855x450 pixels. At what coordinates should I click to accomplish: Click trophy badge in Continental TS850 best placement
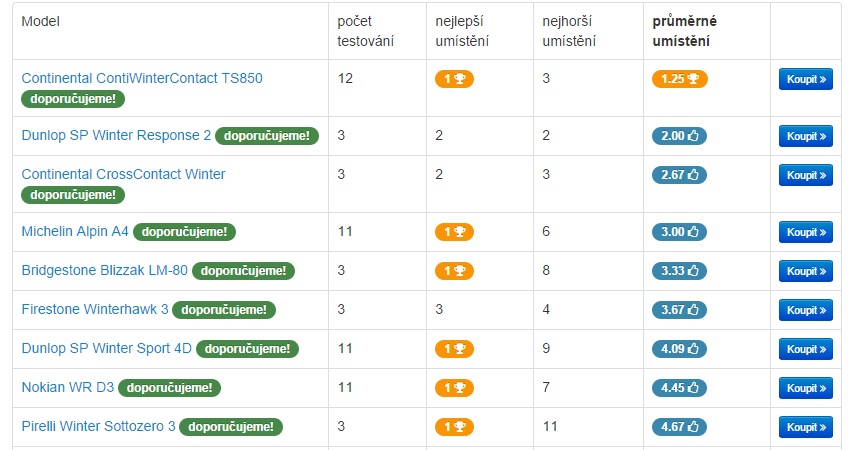pyautogui.click(x=453, y=78)
